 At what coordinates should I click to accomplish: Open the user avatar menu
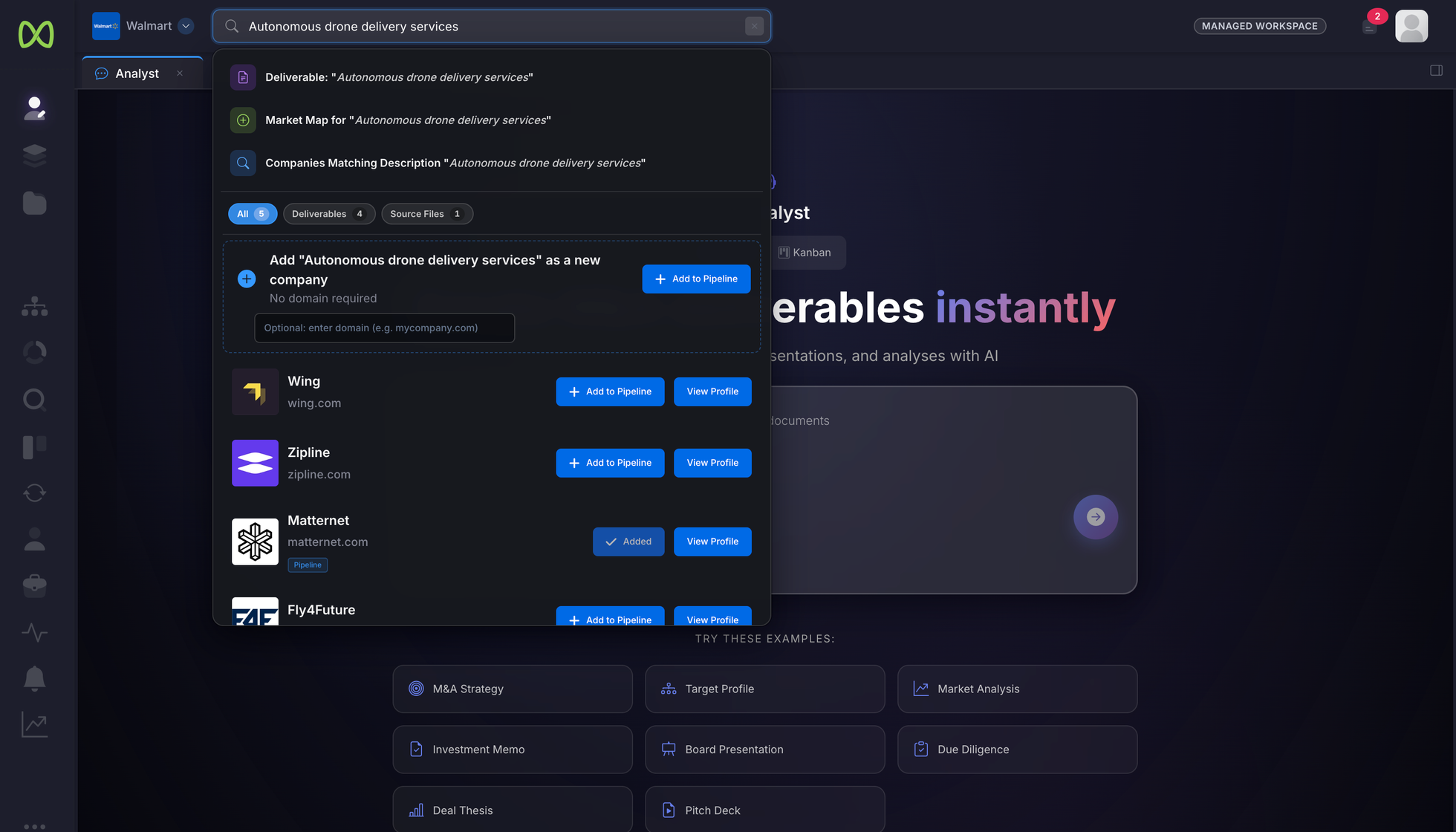point(1411,26)
